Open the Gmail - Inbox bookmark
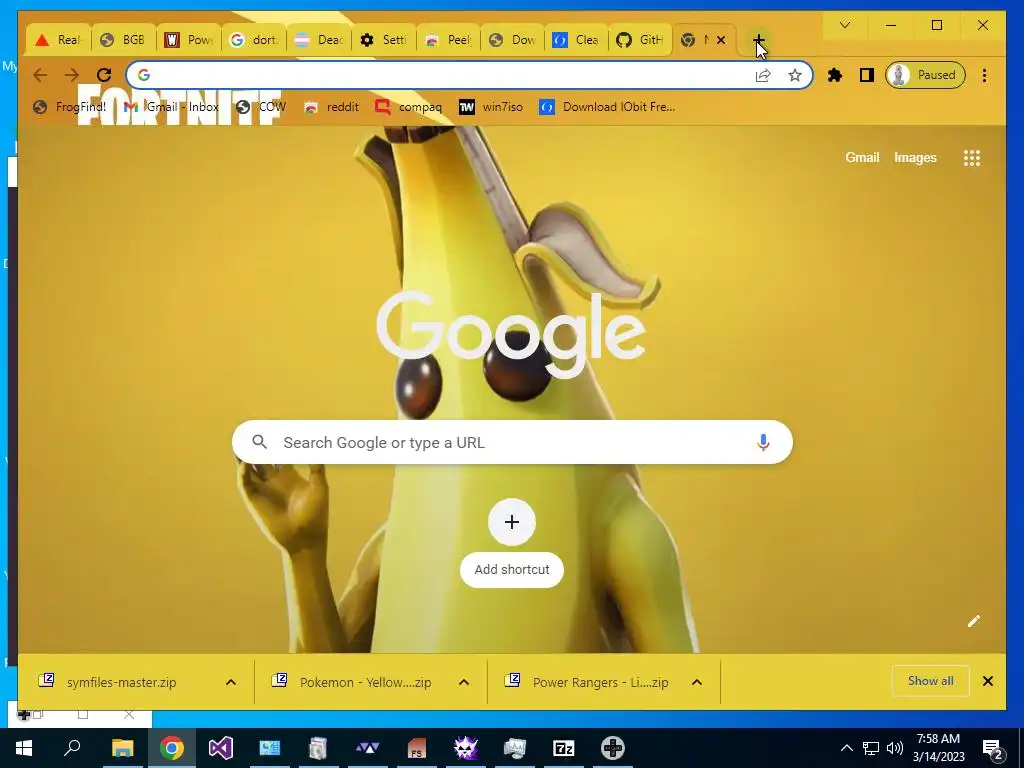1024x768 pixels. pos(171,107)
